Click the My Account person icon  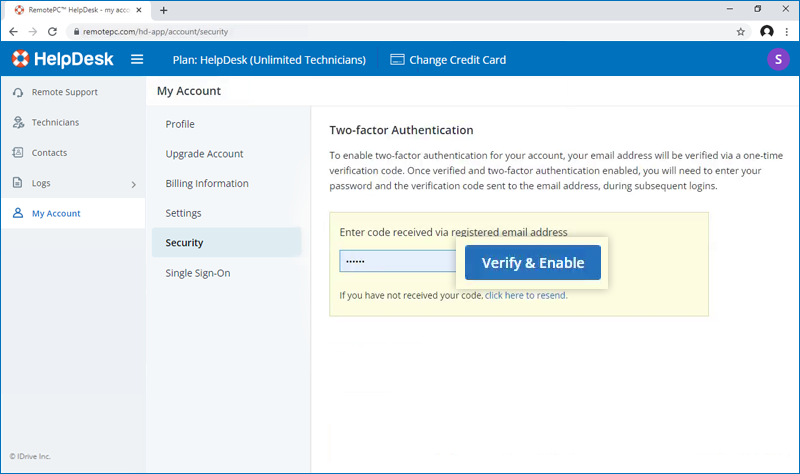tap(18, 214)
